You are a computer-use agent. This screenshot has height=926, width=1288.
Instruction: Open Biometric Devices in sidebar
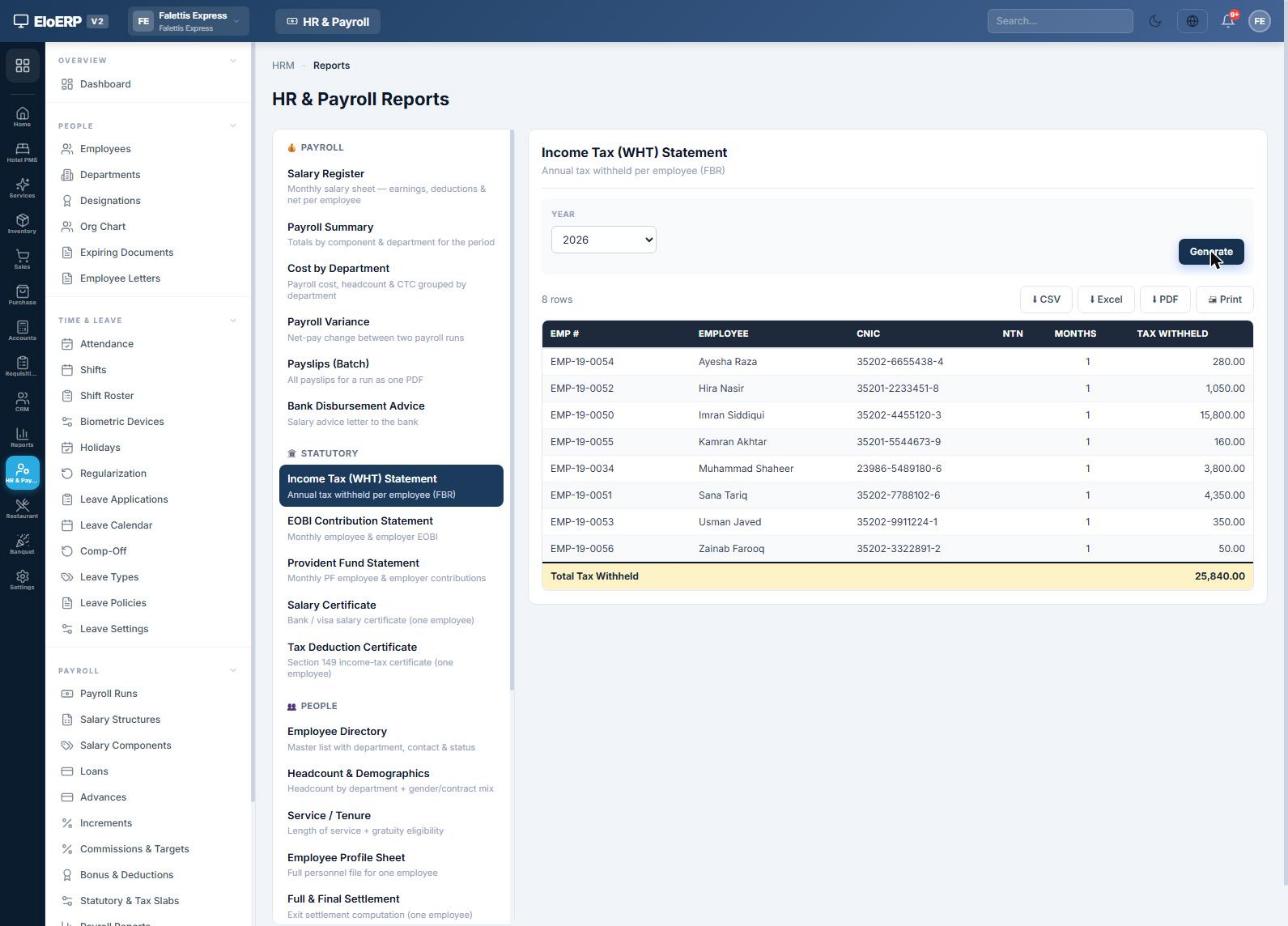point(148,422)
